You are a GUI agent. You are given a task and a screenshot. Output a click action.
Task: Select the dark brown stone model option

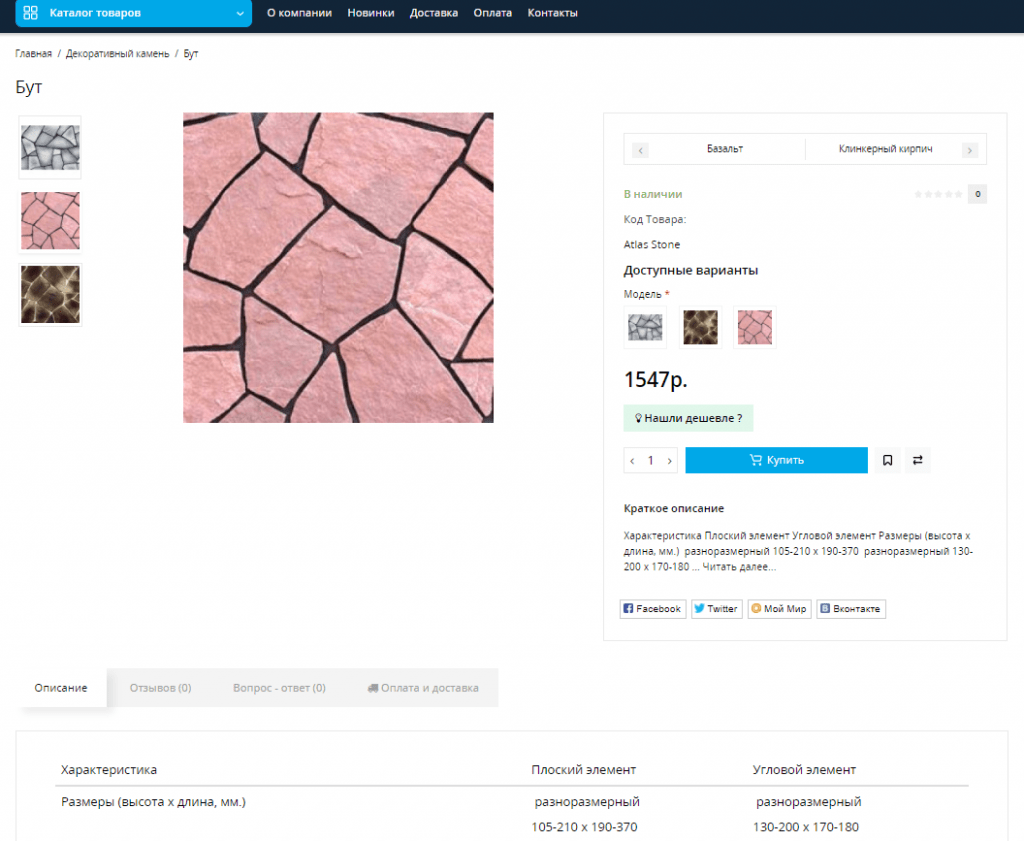[700, 327]
